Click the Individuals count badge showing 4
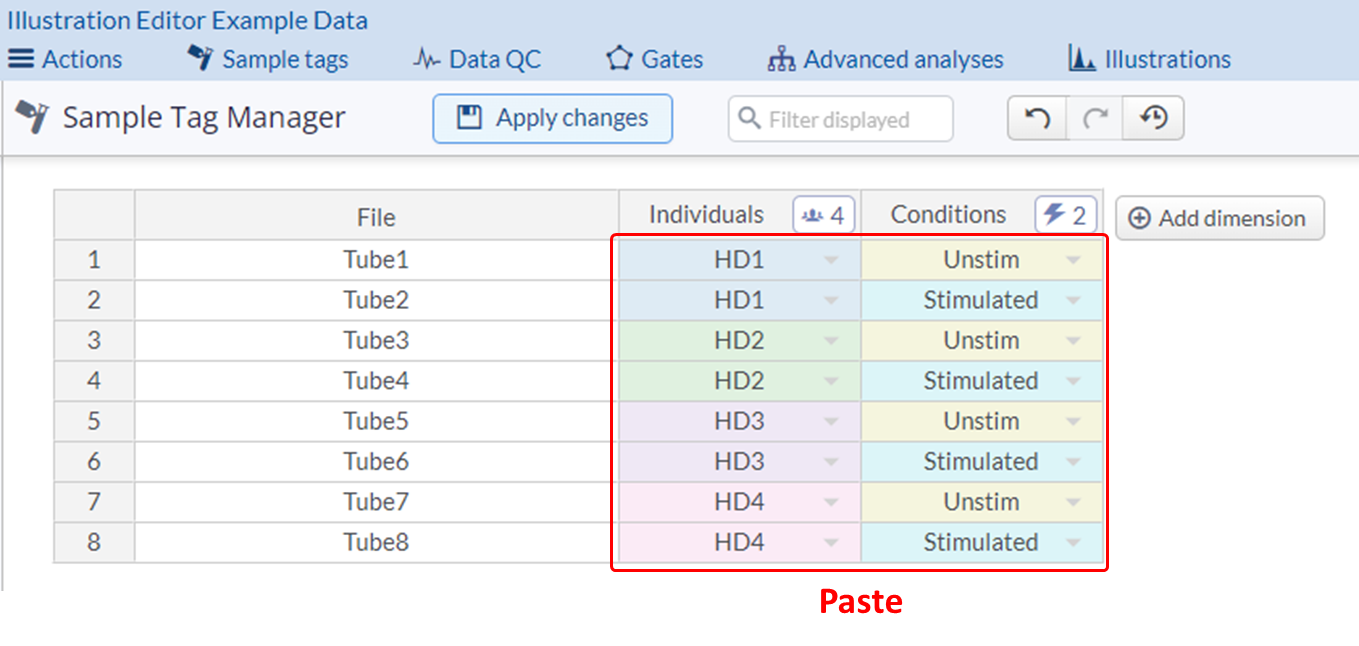Viewport: 1359px width, 646px height. (824, 215)
